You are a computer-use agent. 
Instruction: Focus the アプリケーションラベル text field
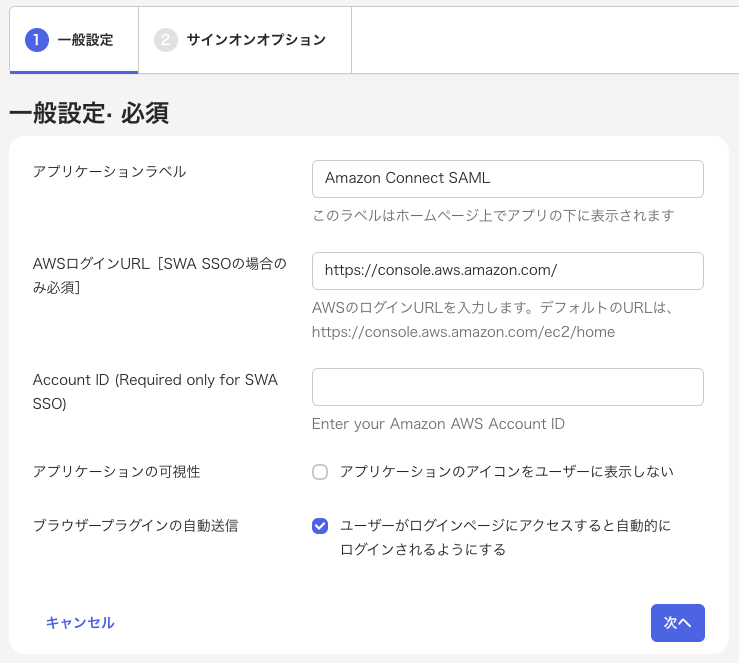[507, 179]
